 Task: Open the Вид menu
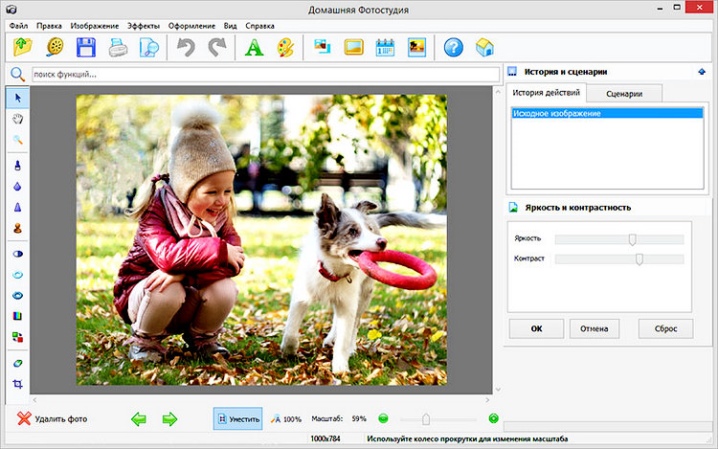pyautogui.click(x=230, y=26)
